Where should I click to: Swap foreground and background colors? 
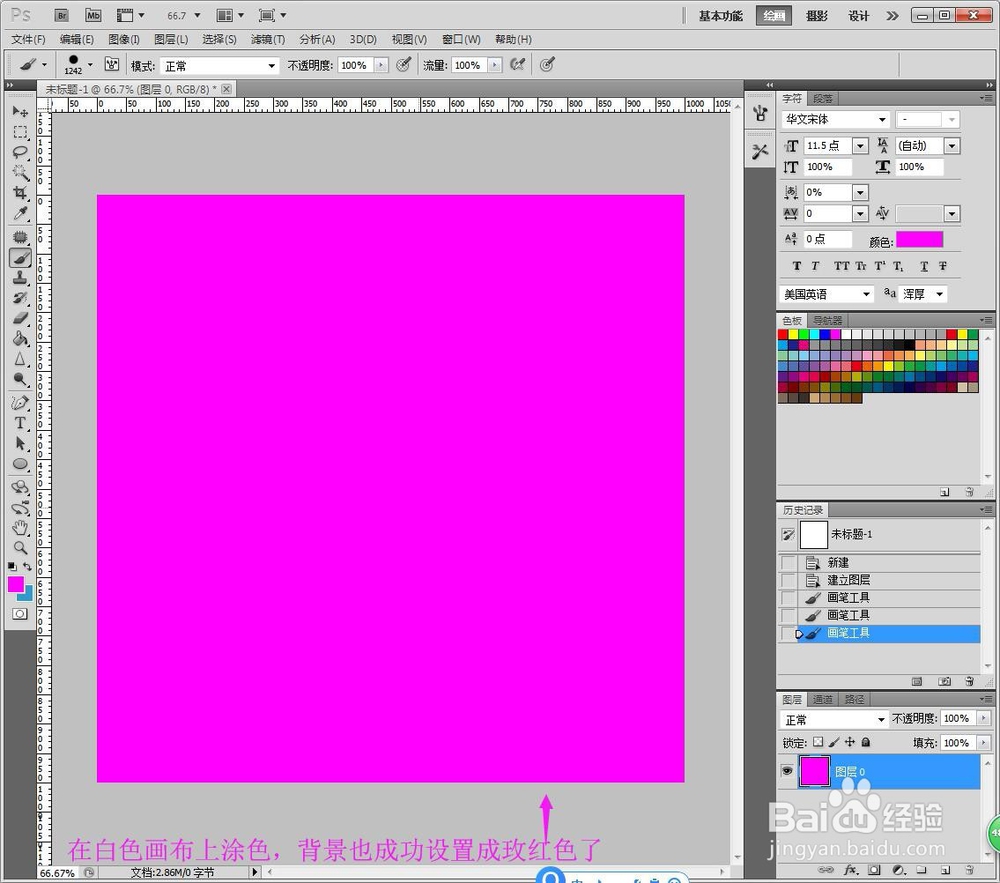(27, 566)
